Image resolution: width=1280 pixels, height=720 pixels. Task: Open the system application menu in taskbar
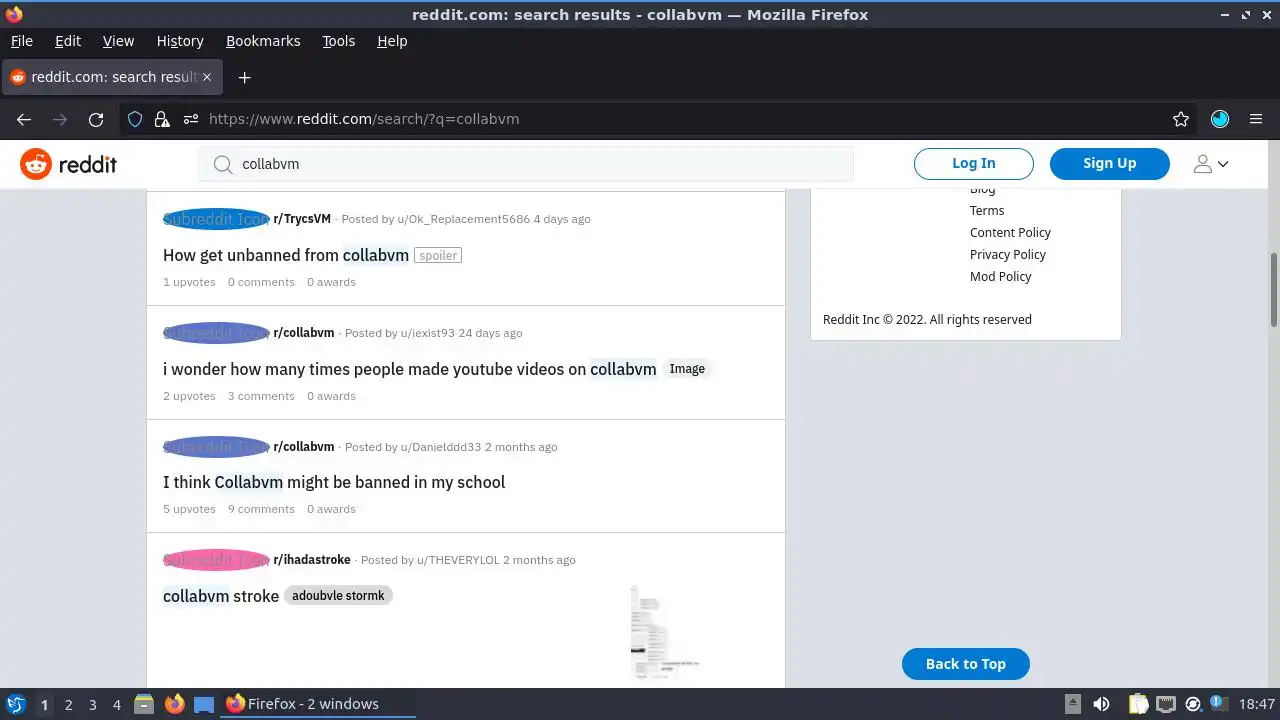click(16, 704)
